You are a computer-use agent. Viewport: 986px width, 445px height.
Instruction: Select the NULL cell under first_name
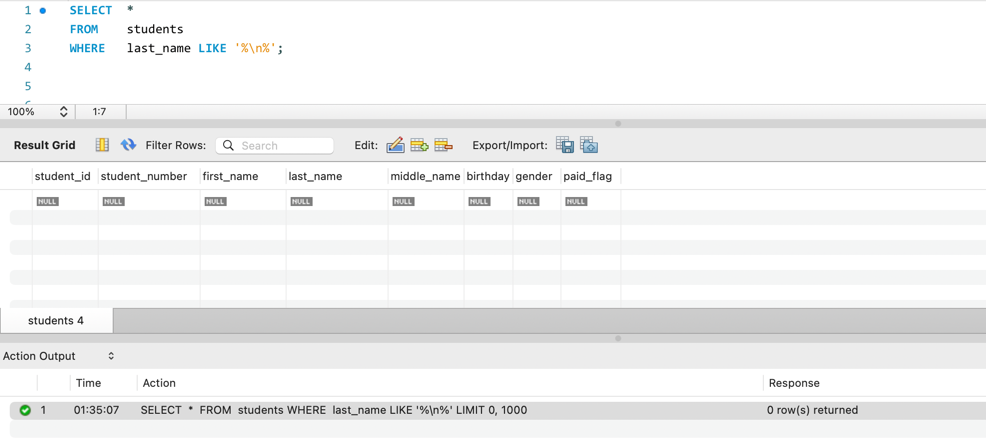pyautogui.click(x=216, y=201)
